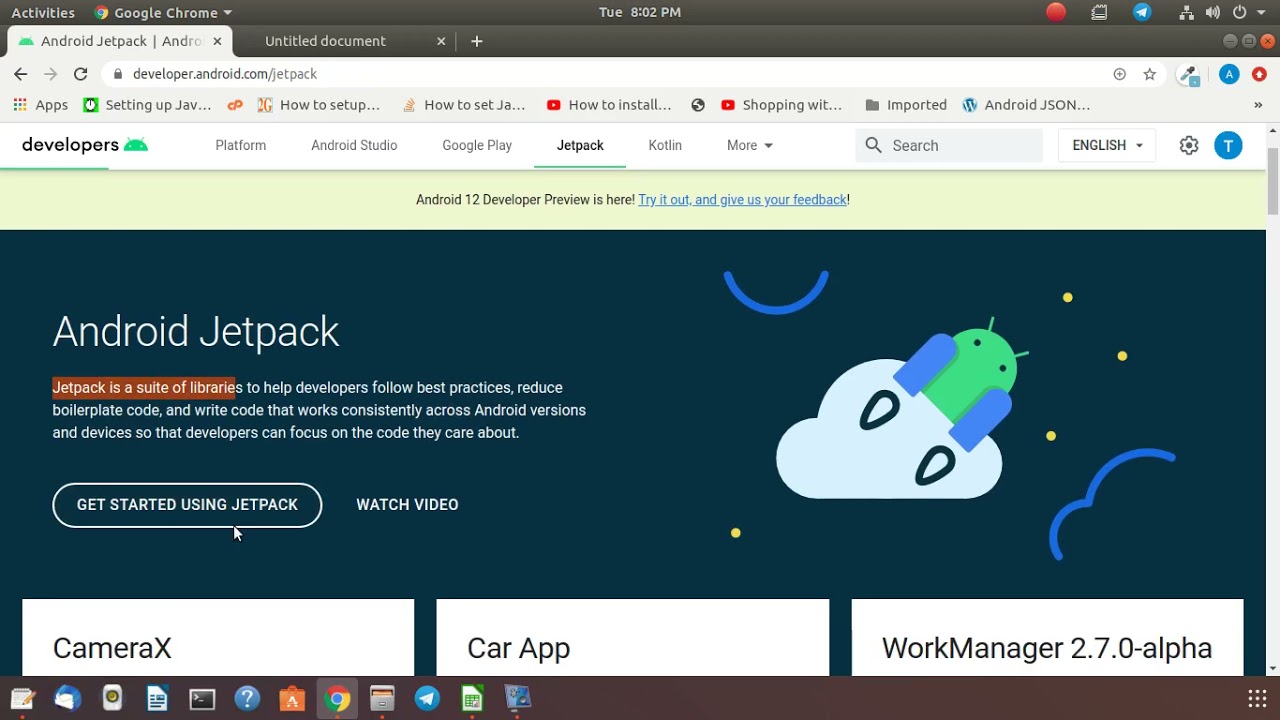Open the color picker eyedropper extension
Image resolution: width=1280 pixels, height=720 pixels.
pyautogui.click(x=1189, y=75)
